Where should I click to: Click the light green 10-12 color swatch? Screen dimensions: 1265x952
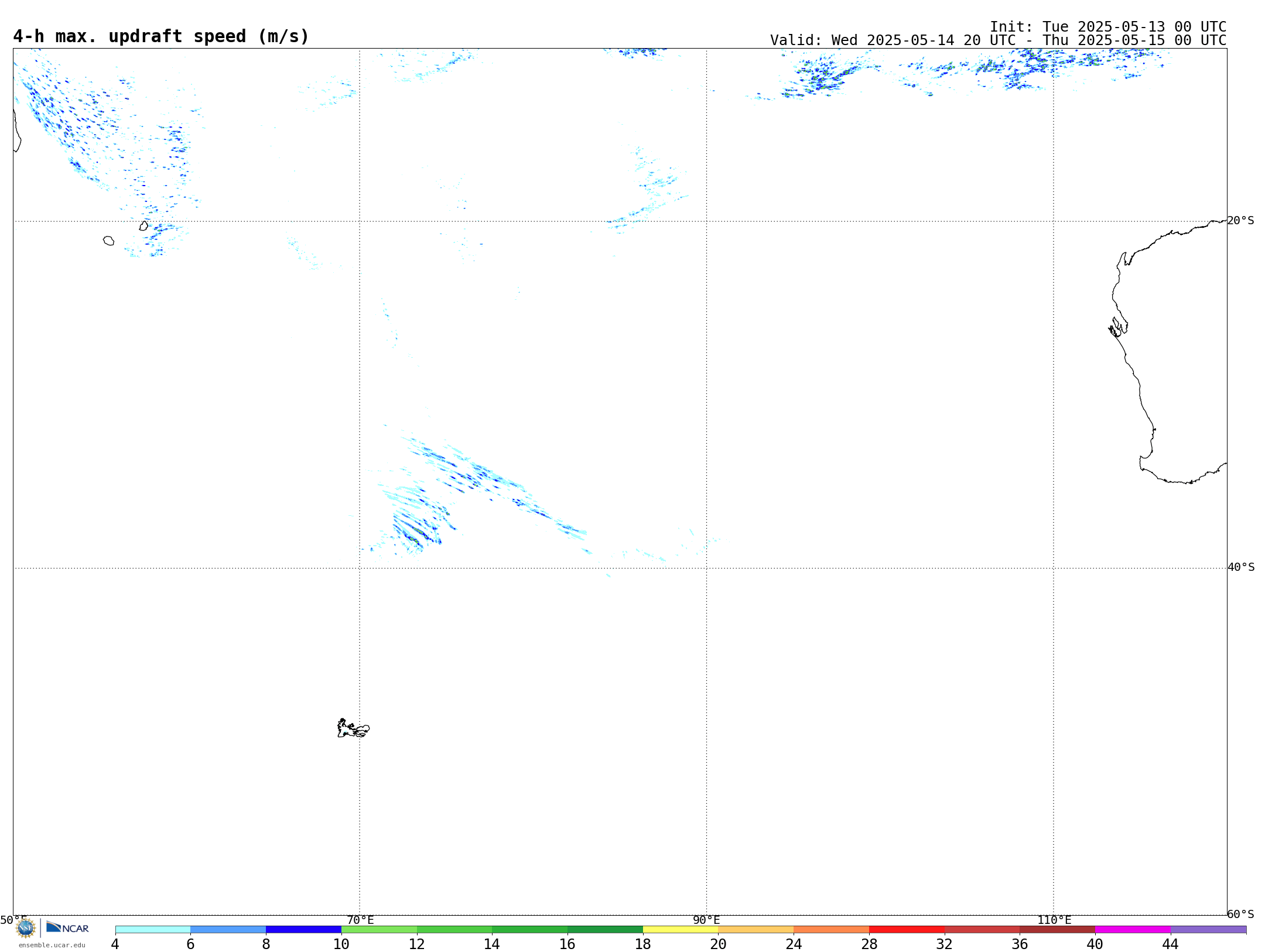(379, 929)
